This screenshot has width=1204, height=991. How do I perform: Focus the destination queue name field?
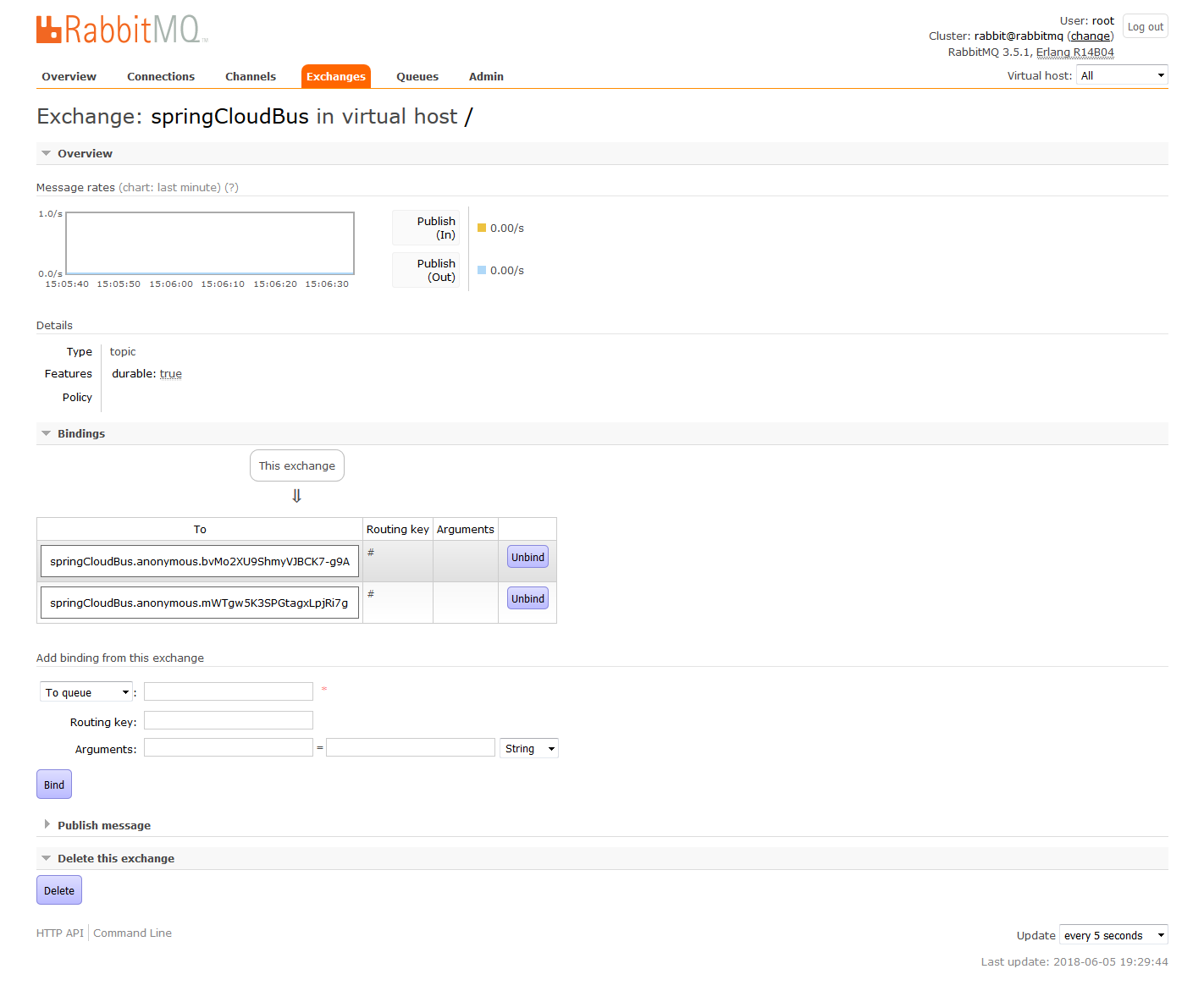229,691
